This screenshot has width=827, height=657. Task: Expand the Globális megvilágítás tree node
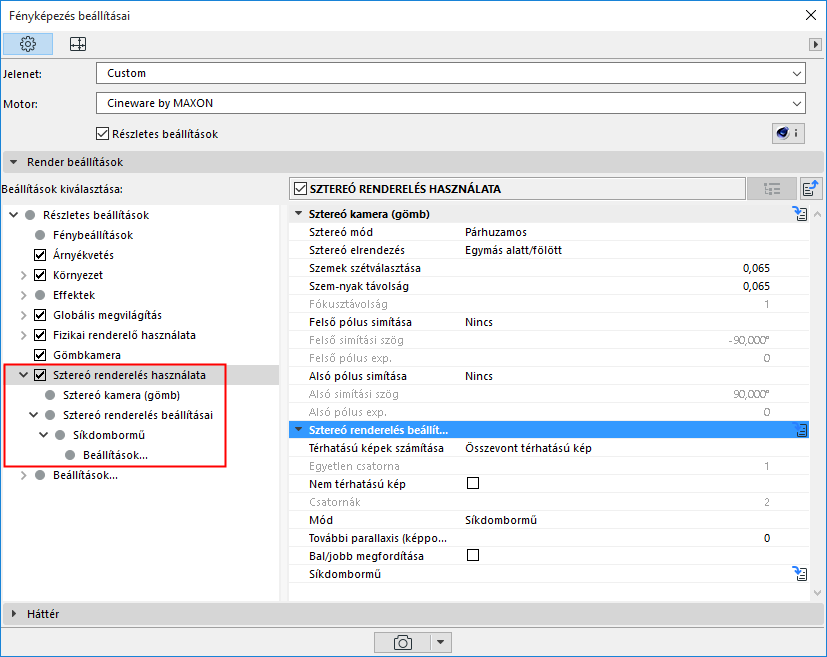24,315
